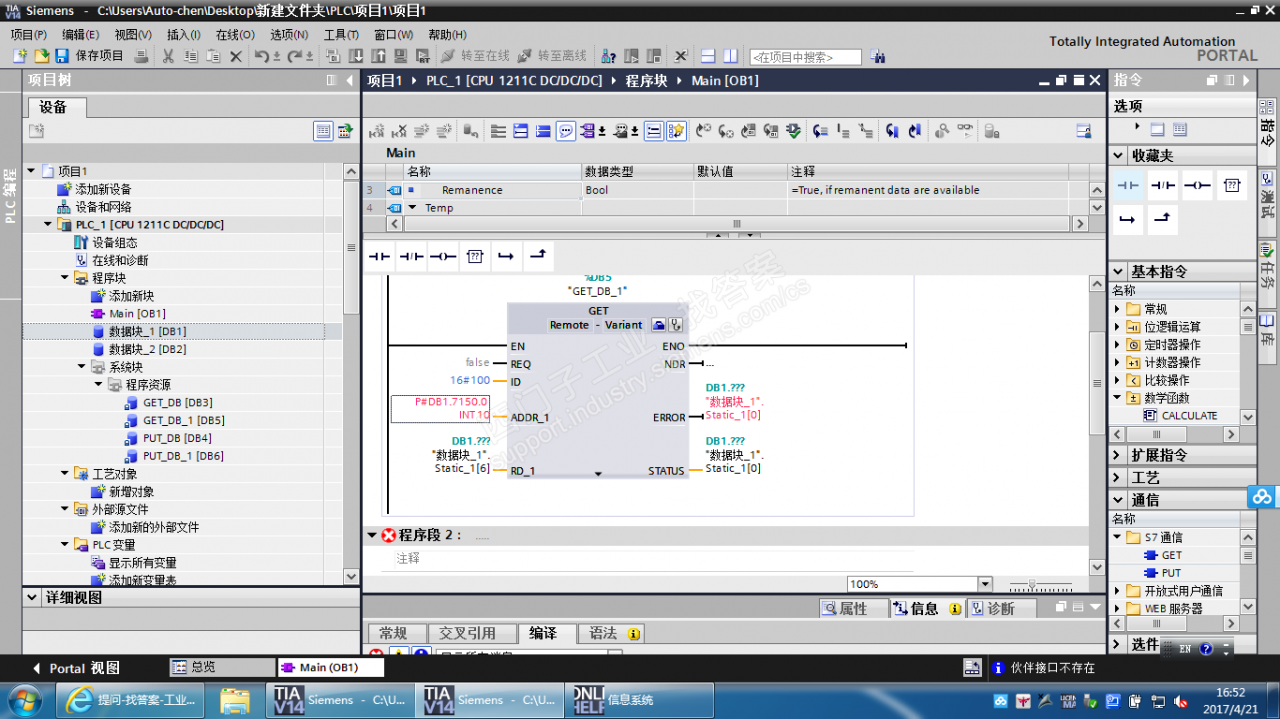Screen dimensions: 1280x719
Task: Collapse network 2 header triangle
Action: click(372, 535)
